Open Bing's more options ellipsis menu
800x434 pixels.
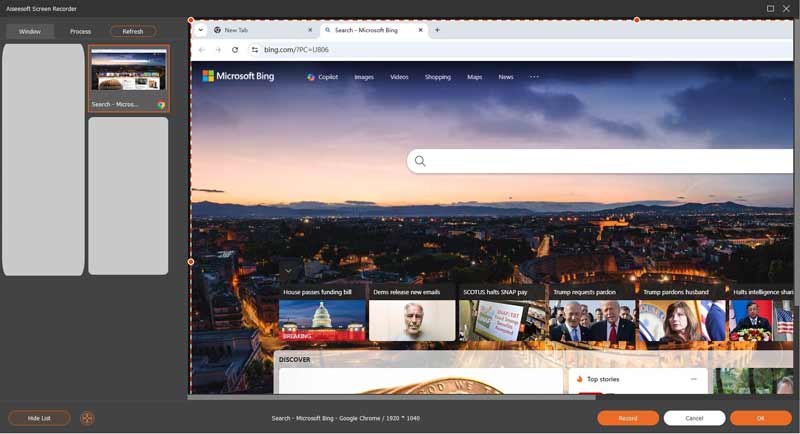[534, 76]
